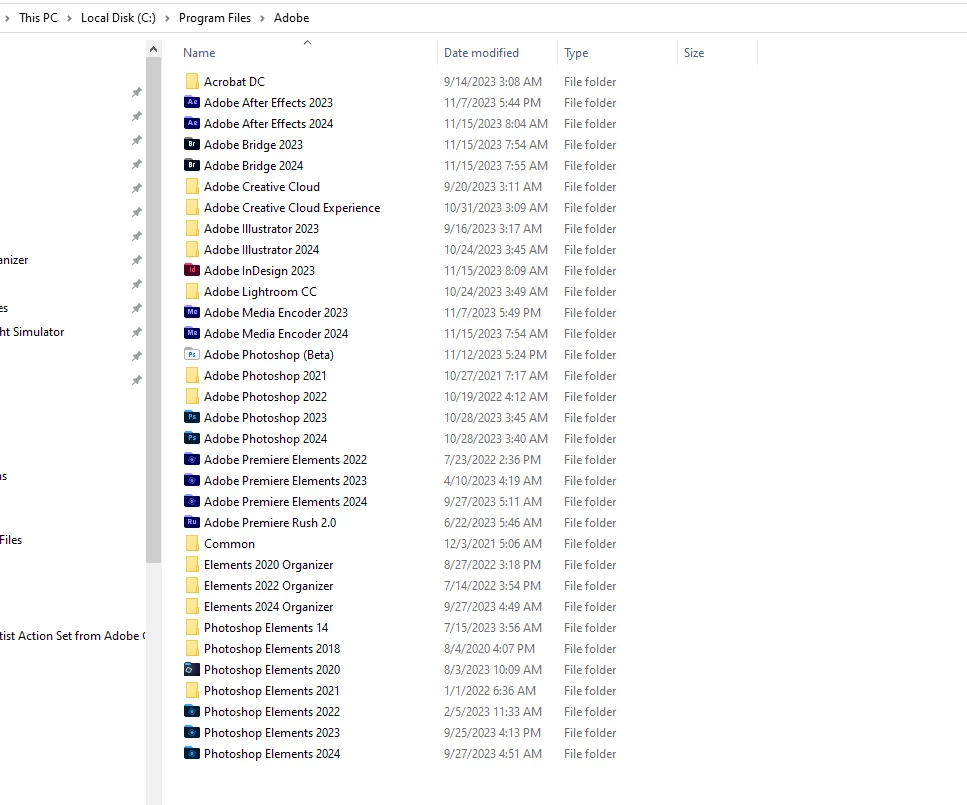
Task: Click the navigation pane scroll-up arrow
Action: click(154, 49)
